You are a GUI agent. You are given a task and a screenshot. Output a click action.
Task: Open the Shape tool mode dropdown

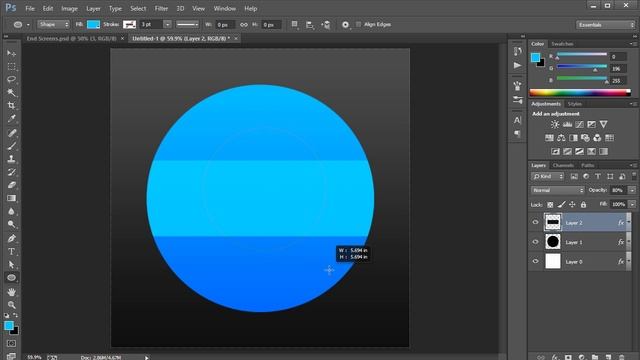pyautogui.click(x=53, y=24)
